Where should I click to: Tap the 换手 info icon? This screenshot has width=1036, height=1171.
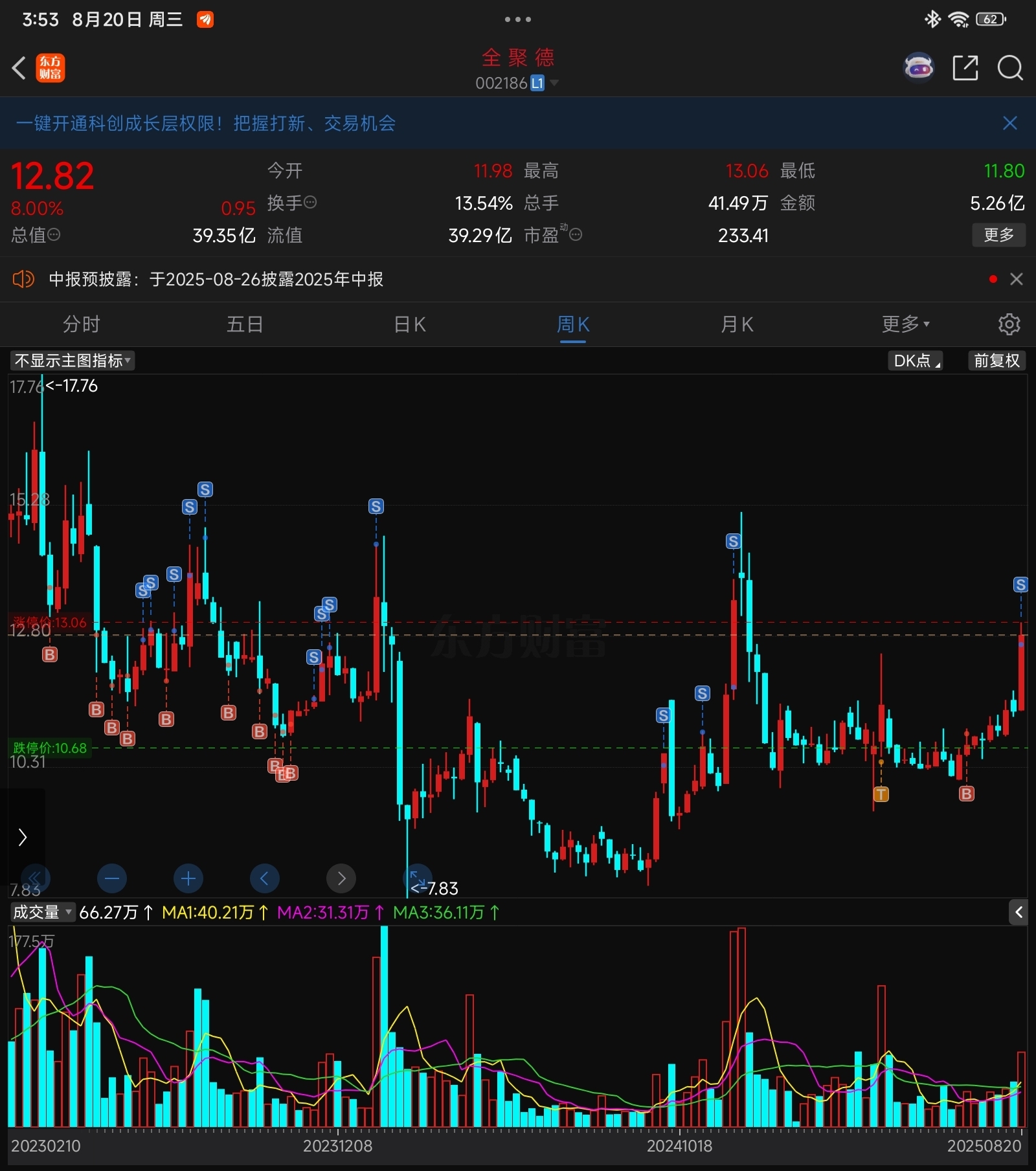click(311, 202)
